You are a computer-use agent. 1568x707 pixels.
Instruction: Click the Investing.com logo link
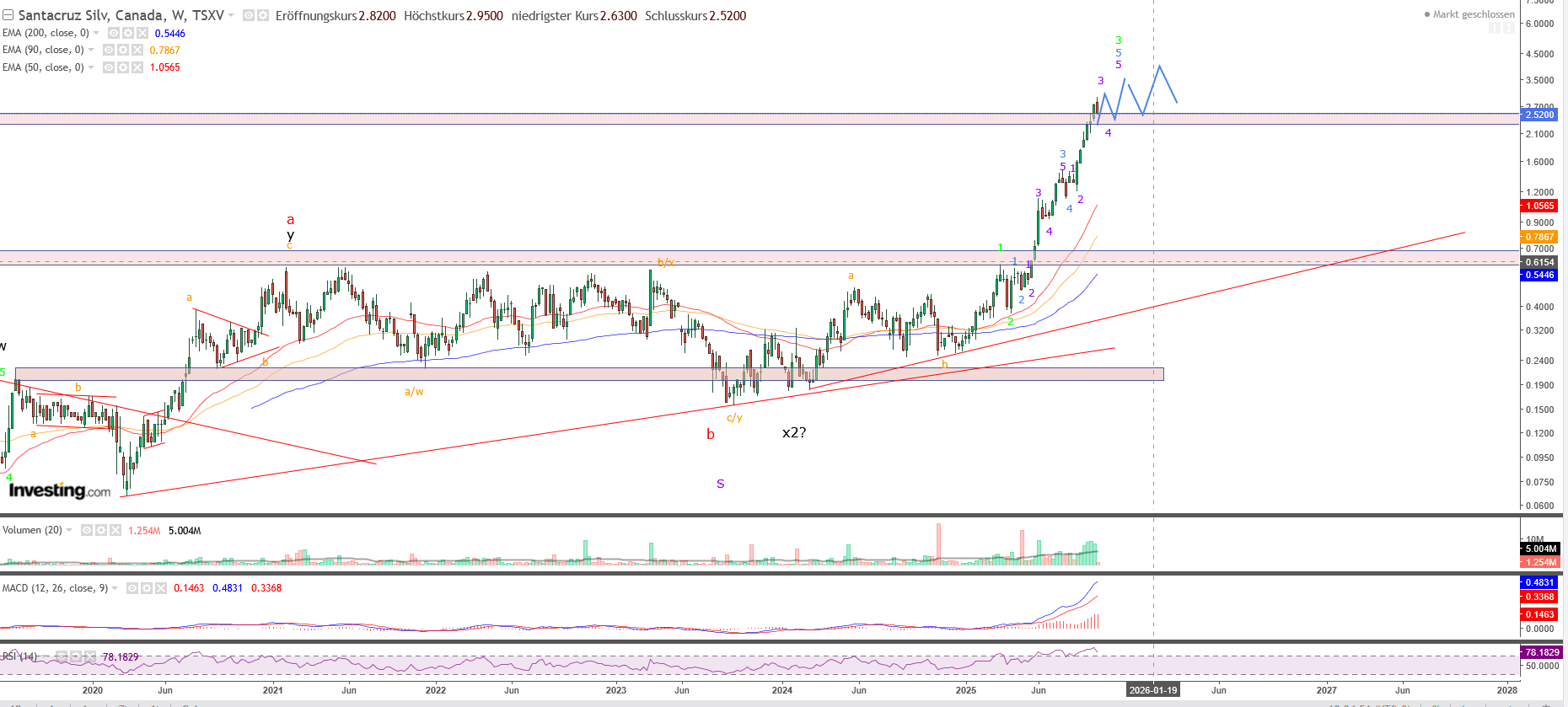click(x=59, y=490)
